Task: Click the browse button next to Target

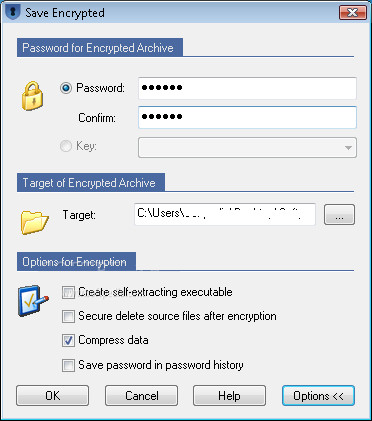Action: 339,215
